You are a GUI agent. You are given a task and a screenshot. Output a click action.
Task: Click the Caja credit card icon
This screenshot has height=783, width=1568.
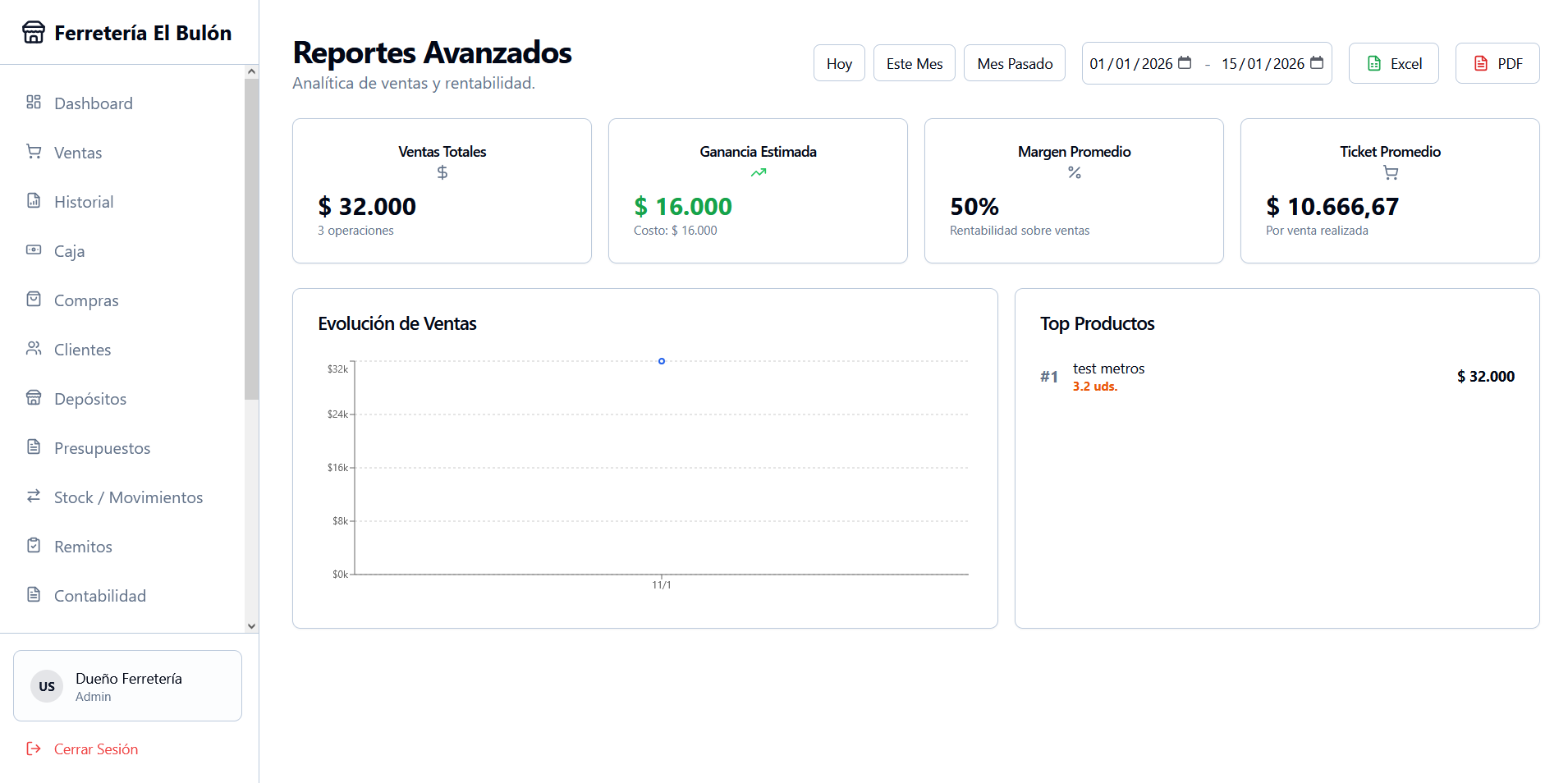pyautogui.click(x=34, y=250)
